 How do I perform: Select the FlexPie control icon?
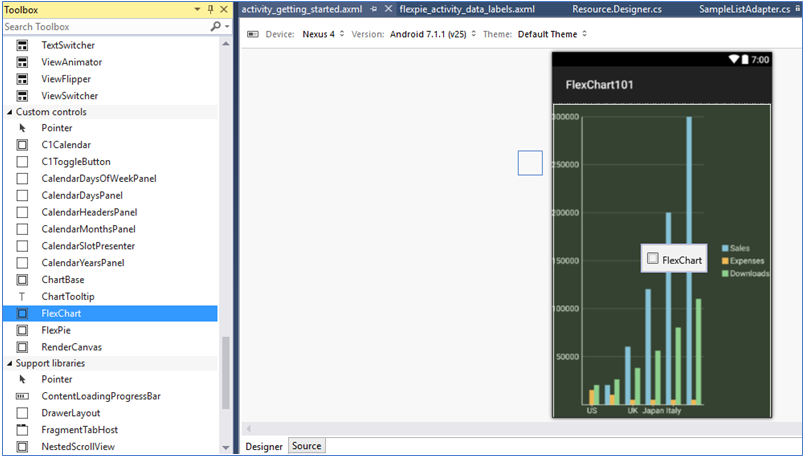22,330
